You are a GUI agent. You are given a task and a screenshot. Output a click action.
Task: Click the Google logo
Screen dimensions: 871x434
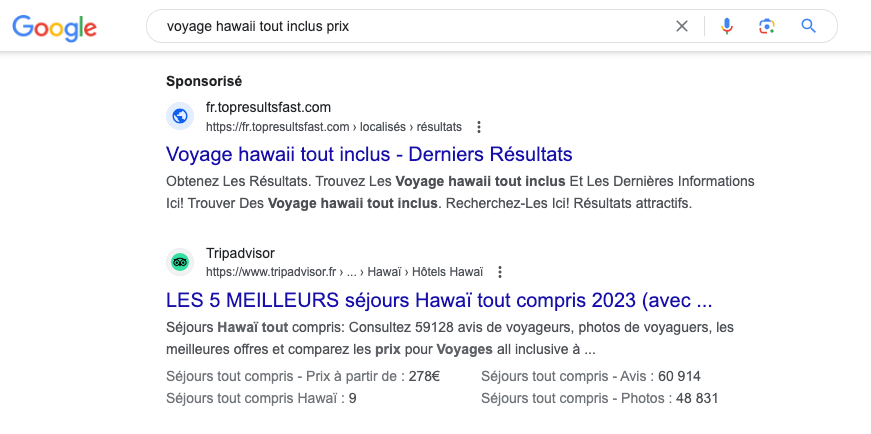click(54, 27)
